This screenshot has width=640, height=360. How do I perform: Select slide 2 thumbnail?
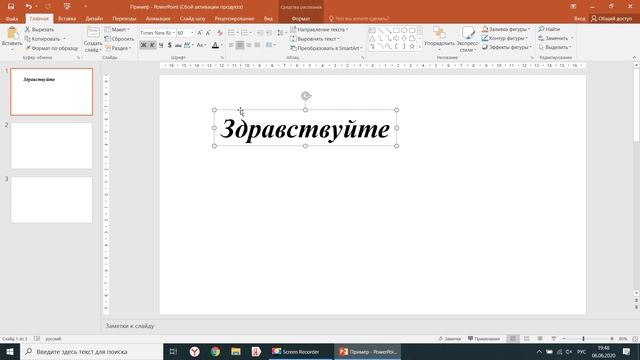tap(51, 146)
